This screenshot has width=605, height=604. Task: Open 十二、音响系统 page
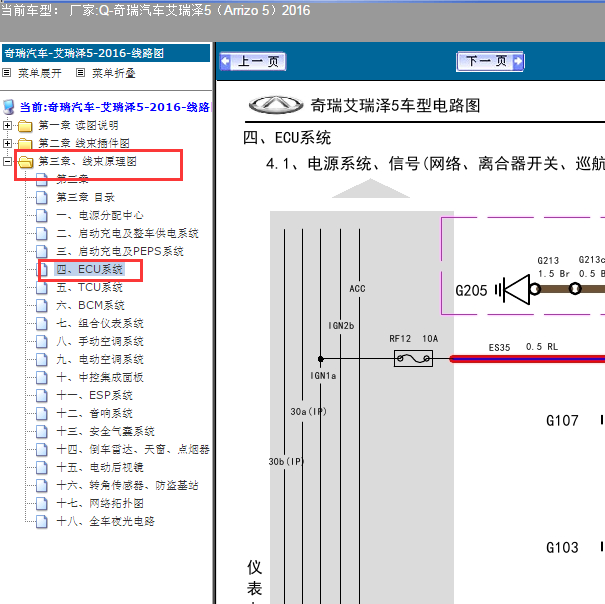(x=95, y=413)
